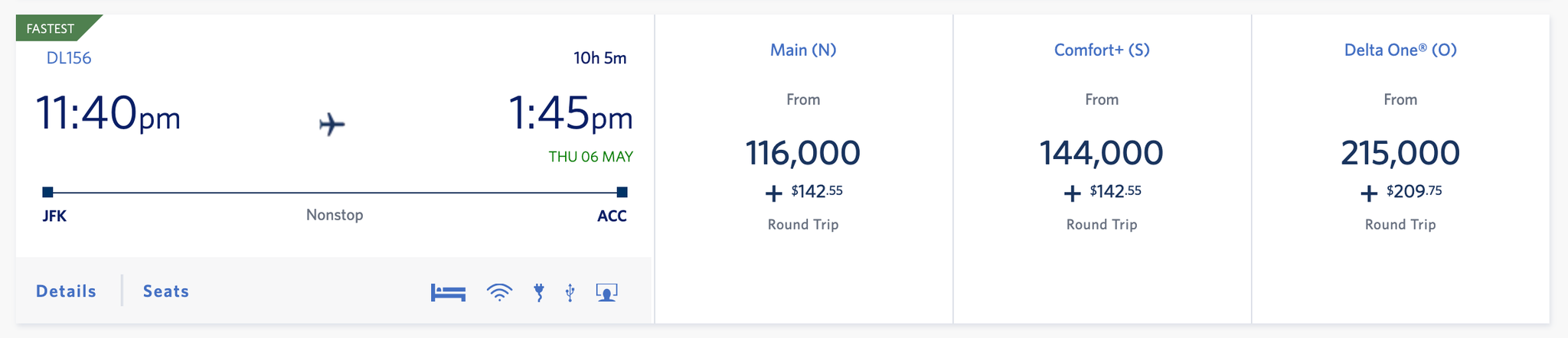The image size is (1568, 338).
Task: Click the Nonstop label under route line
Action: coord(335,215)
